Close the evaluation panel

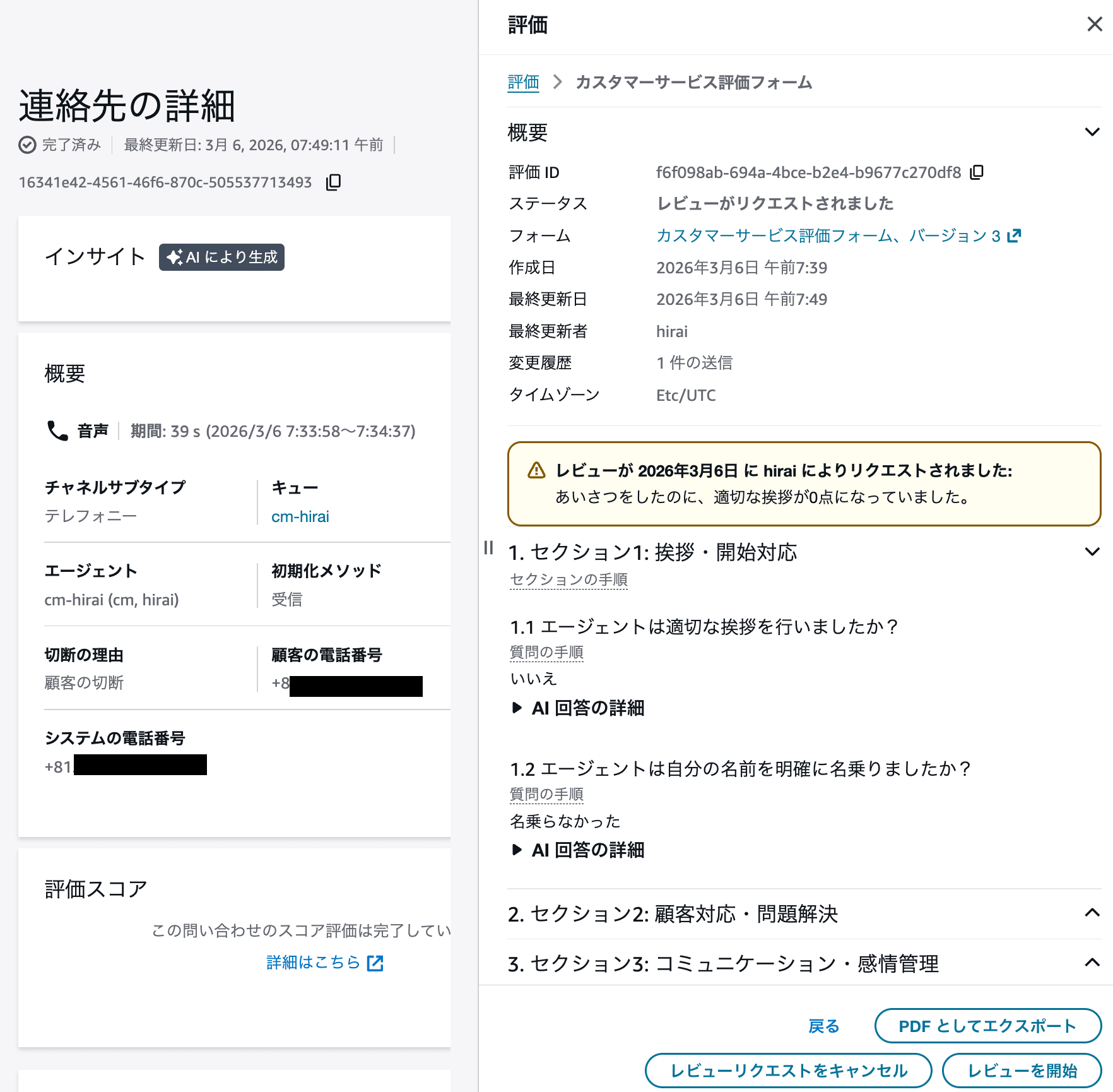pos(1094,25)
